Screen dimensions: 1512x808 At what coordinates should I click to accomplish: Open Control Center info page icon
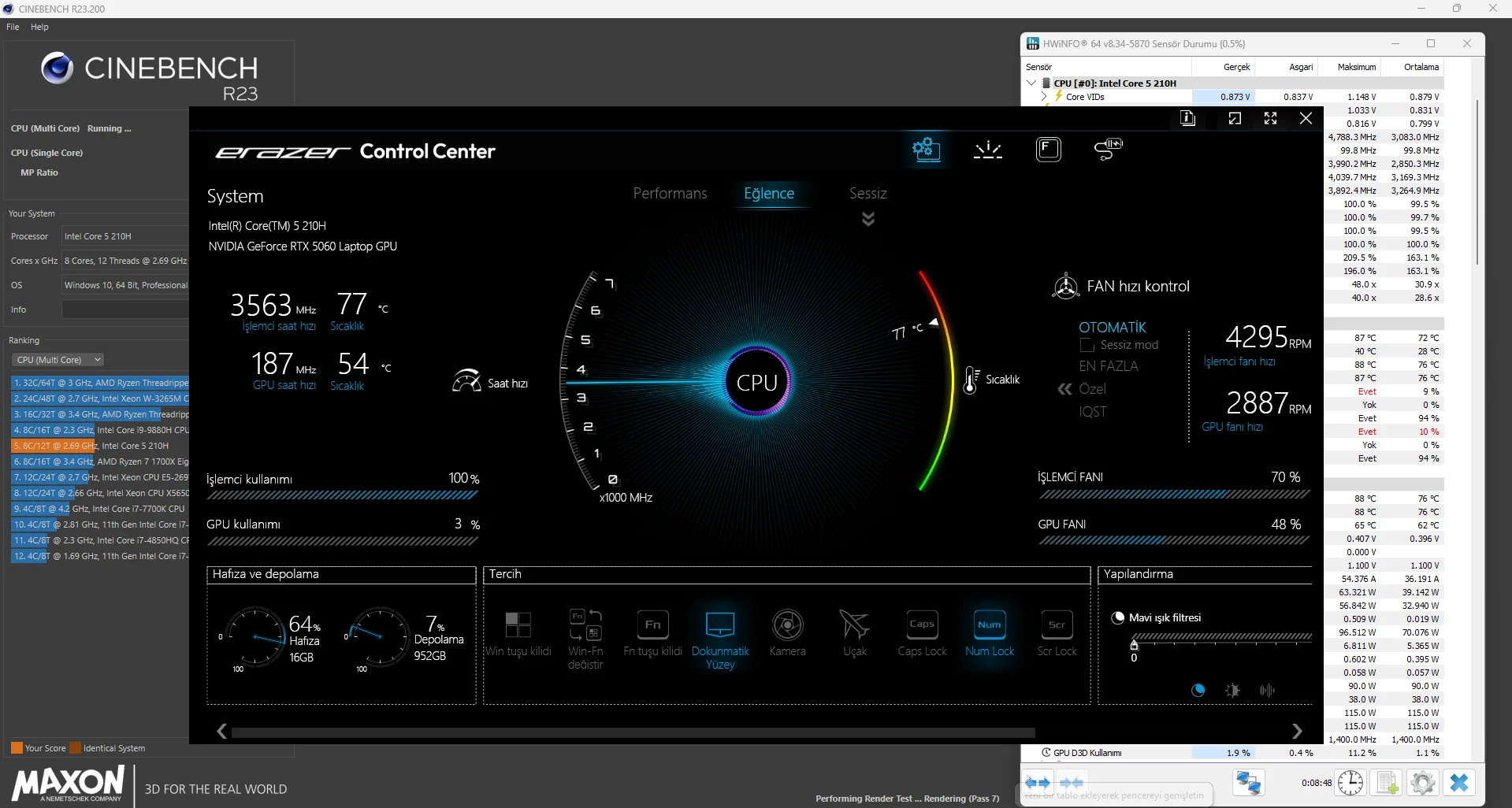(1187, 118)
